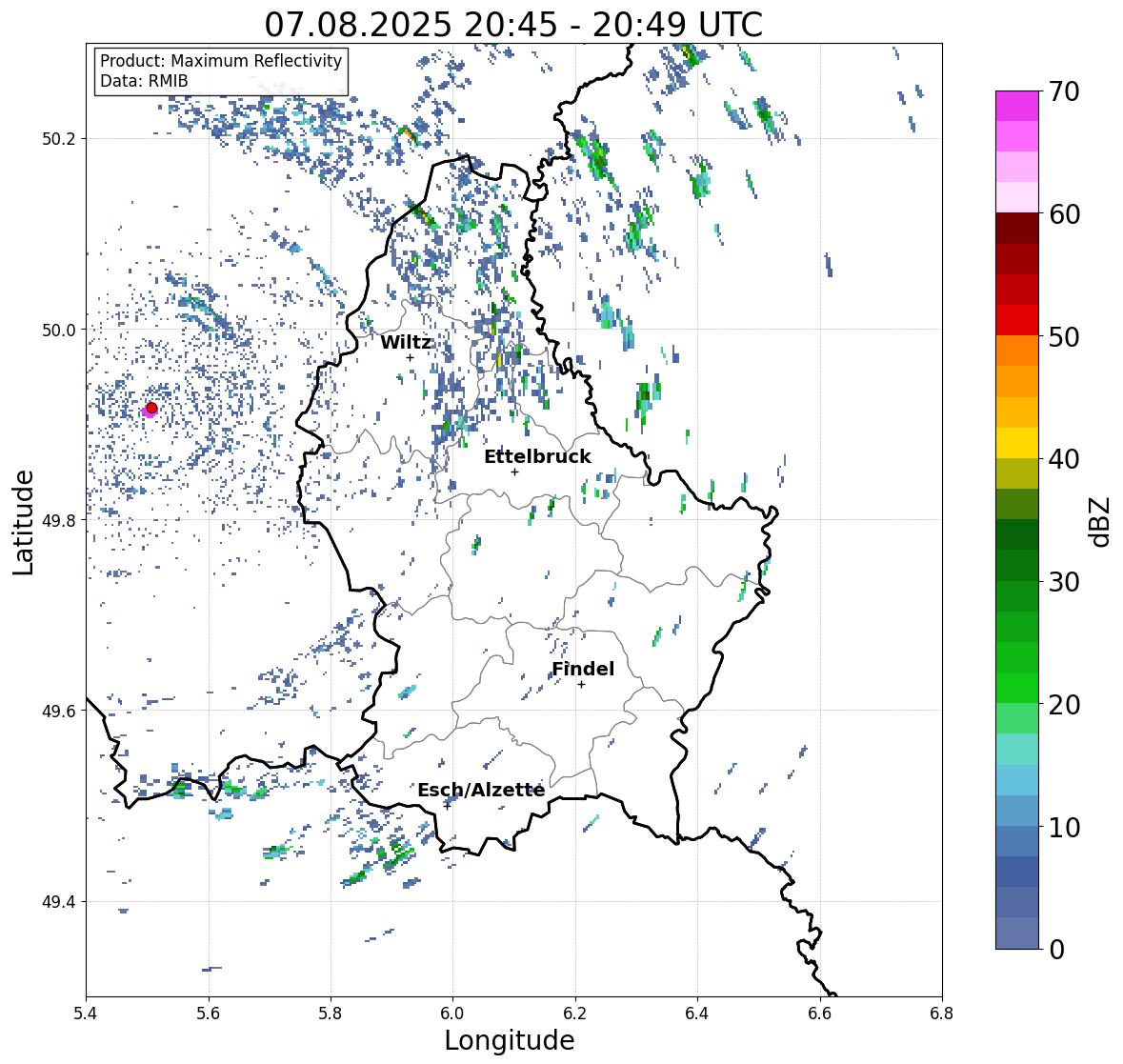
Task: Click the 'Data: RMIB' text
Action: [x=144, y=81]
